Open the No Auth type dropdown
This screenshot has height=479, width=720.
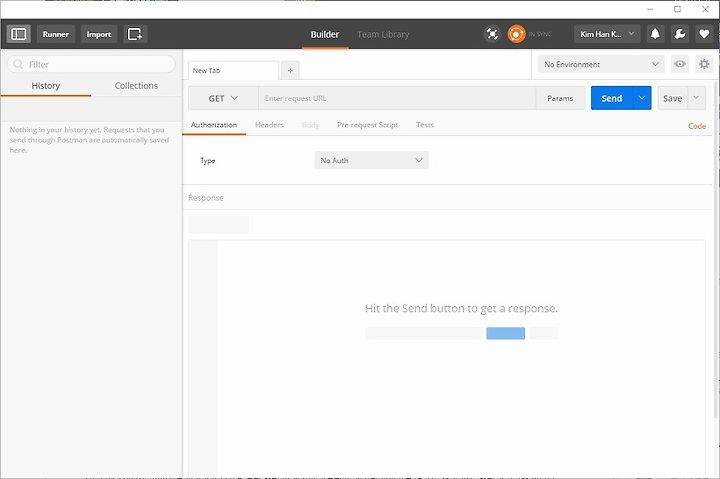[x=371, y=160]
